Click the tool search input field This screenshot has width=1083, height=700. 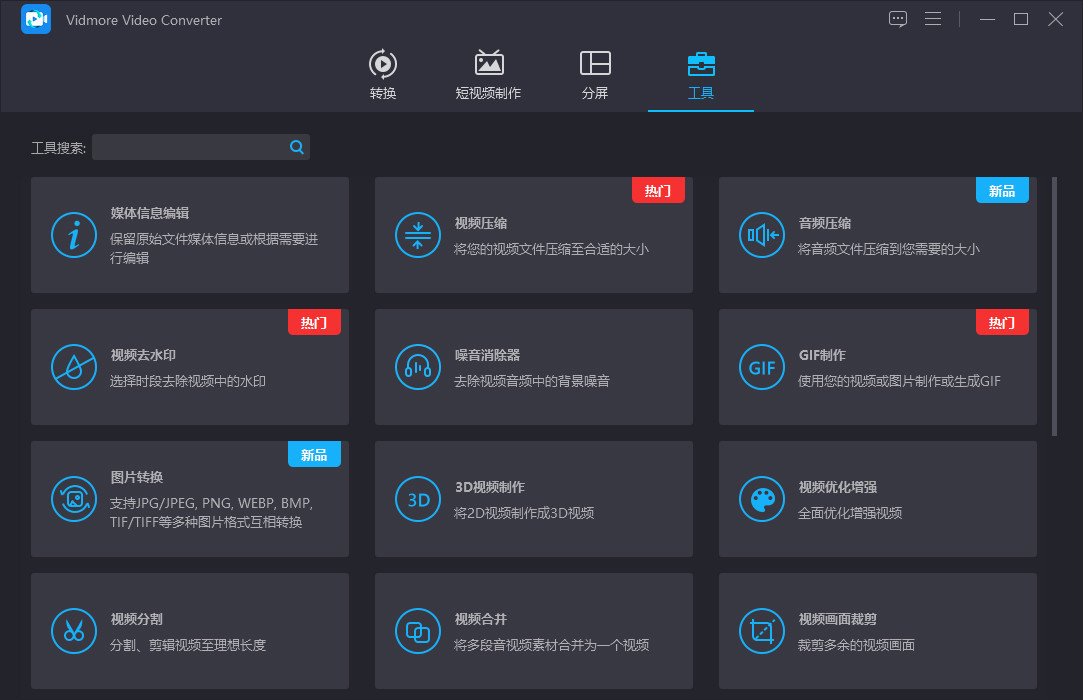pos(200,147)
